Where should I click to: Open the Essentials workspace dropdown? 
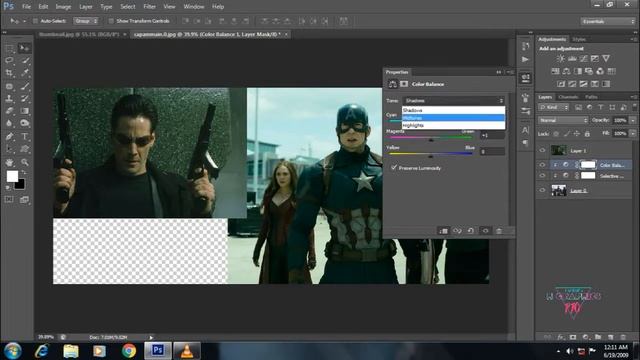click(x=608, y=21)
